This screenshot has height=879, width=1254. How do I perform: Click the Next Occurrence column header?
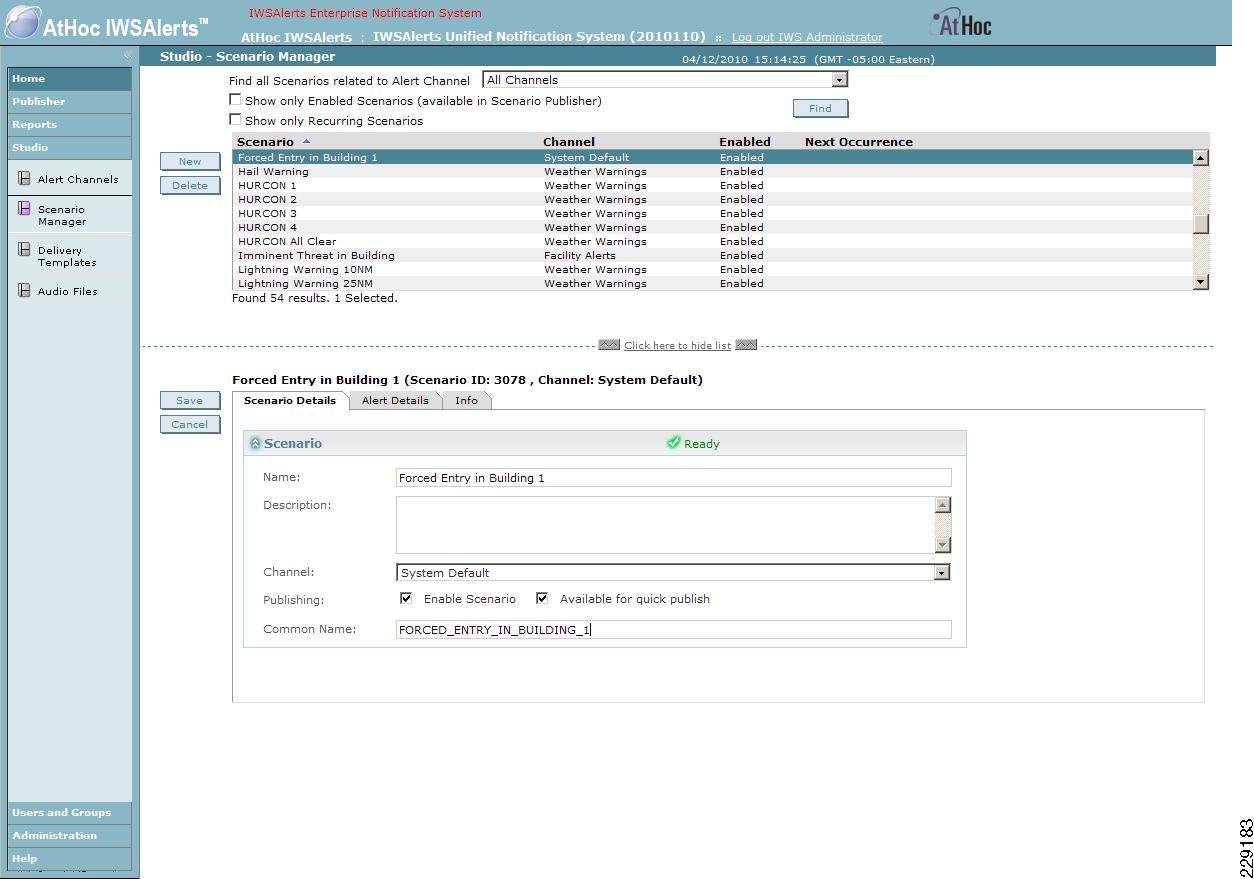pos(859,142)
